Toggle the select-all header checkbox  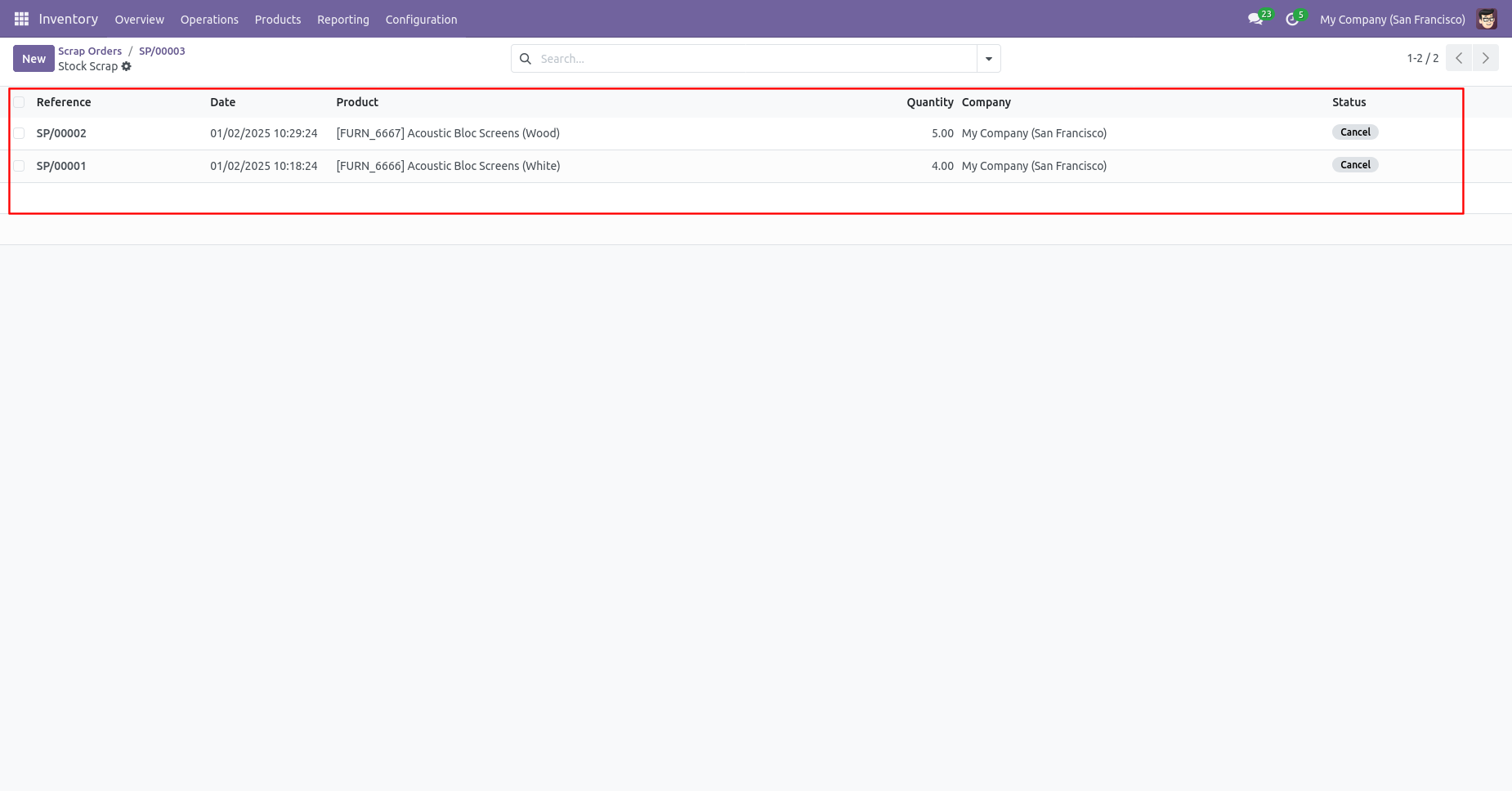pyautogui.click(x=19, y=102)
